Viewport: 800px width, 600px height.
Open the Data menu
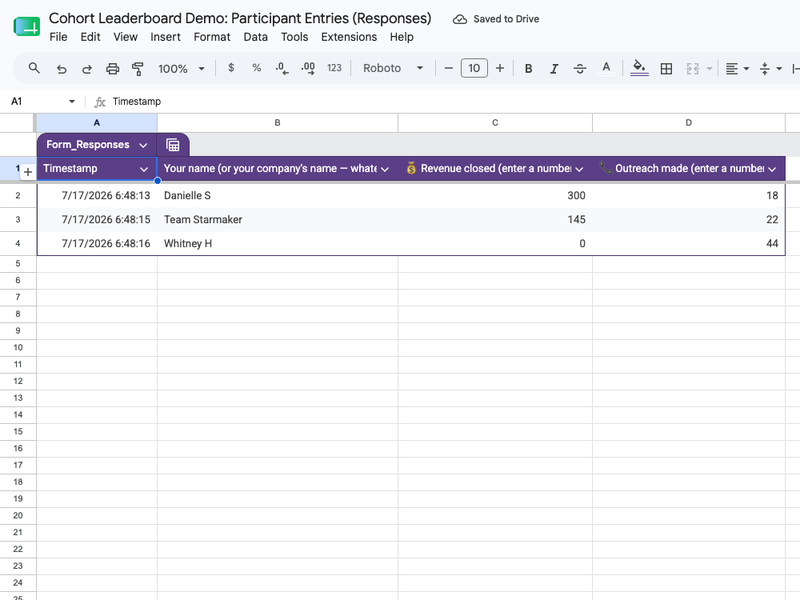[255, 37]
